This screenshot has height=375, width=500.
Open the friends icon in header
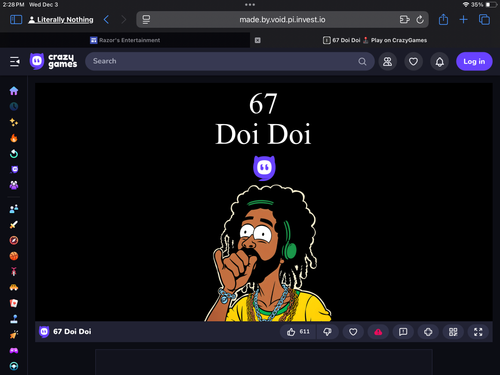[387, 61]
